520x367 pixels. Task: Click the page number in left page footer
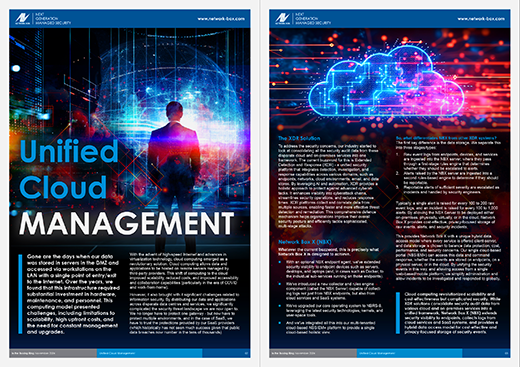point(247,353)
